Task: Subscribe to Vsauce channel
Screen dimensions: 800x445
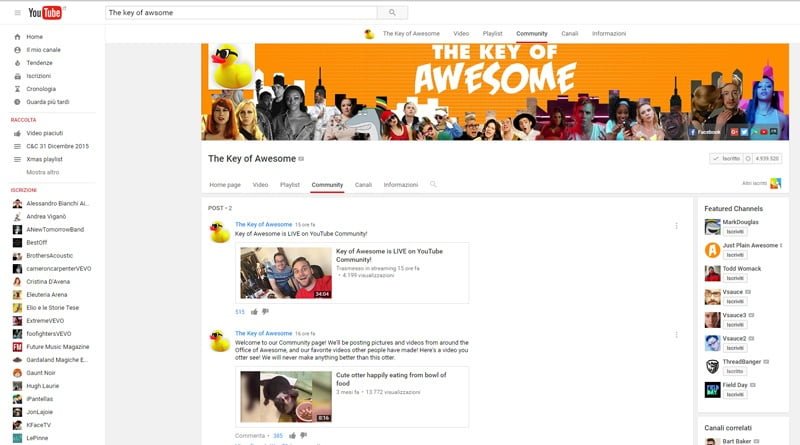Action: pos(735,302)
